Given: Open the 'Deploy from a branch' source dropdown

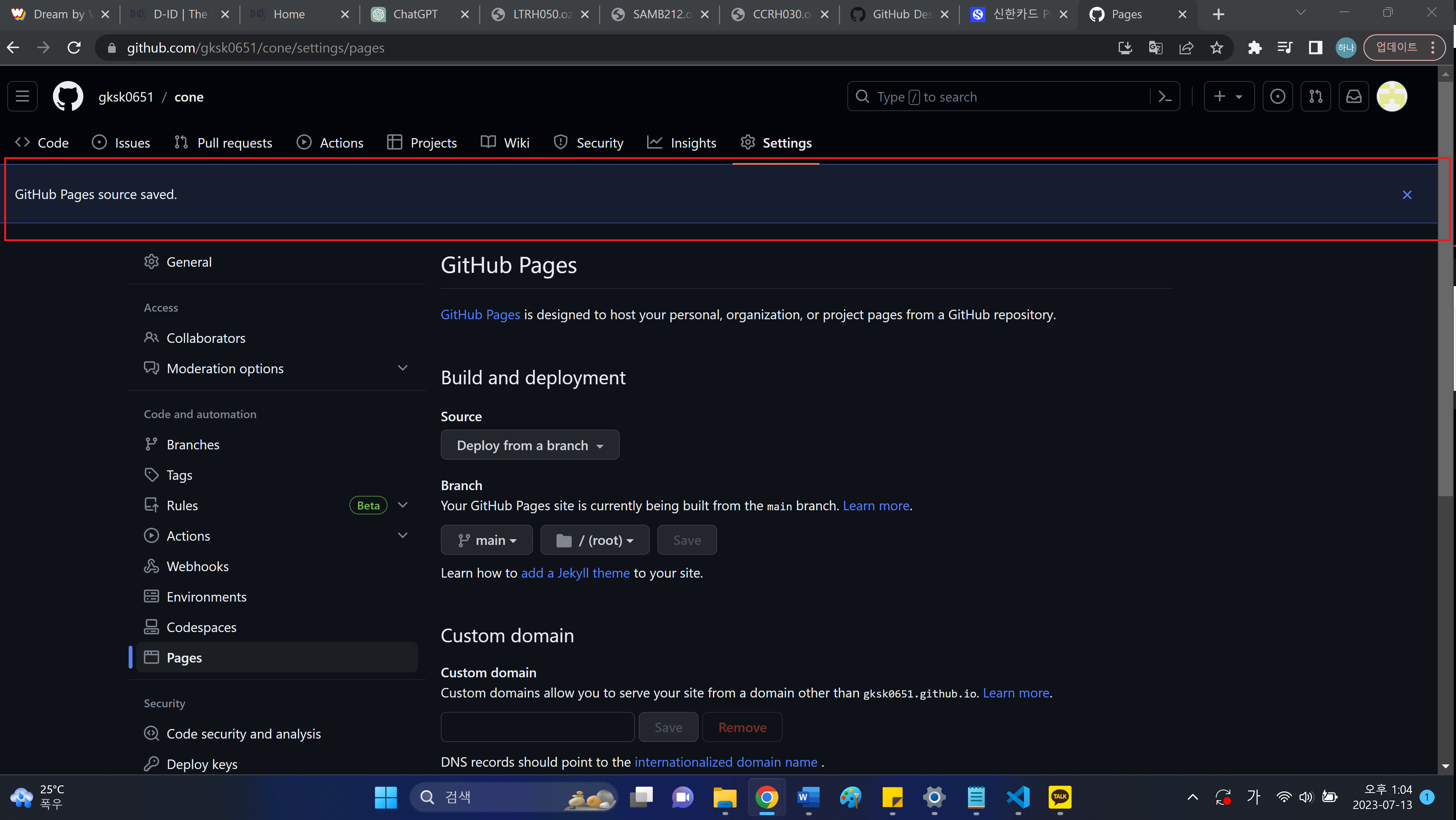Looking at the screenshot, I should coord(529,445).
